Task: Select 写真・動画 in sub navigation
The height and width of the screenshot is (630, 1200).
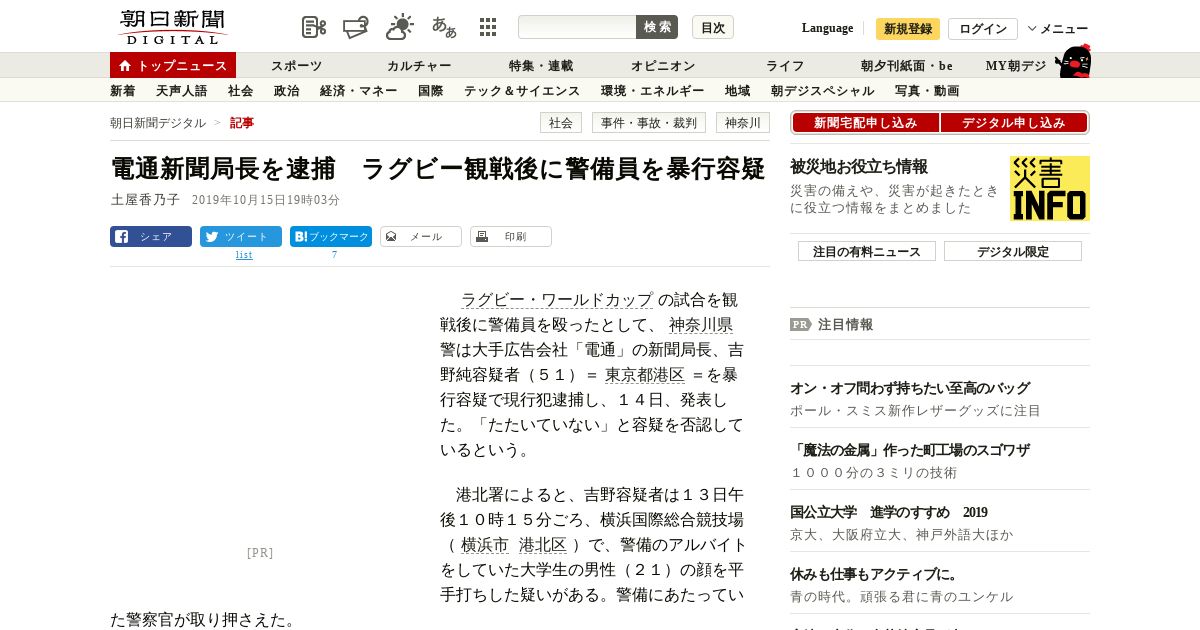Action: (x=927, y=91)
